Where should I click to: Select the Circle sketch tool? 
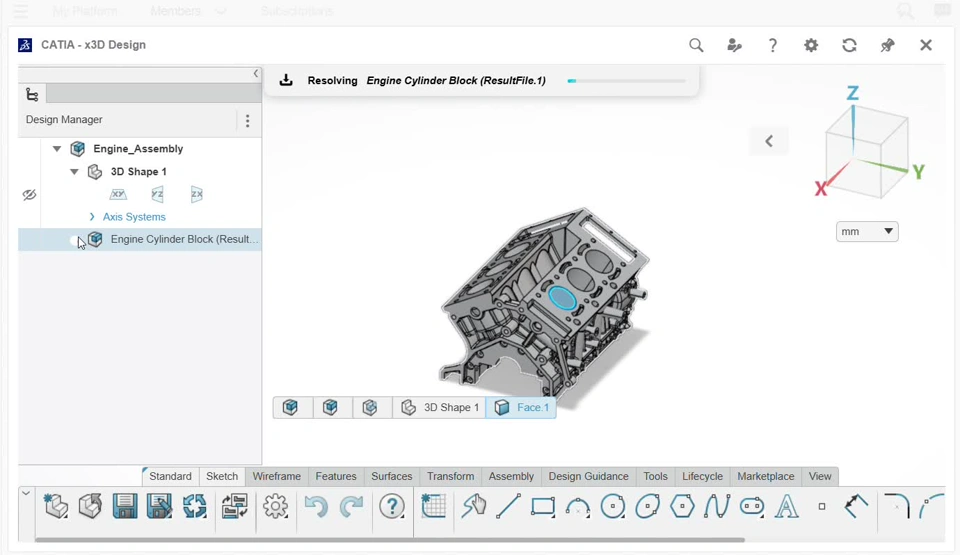613,507
